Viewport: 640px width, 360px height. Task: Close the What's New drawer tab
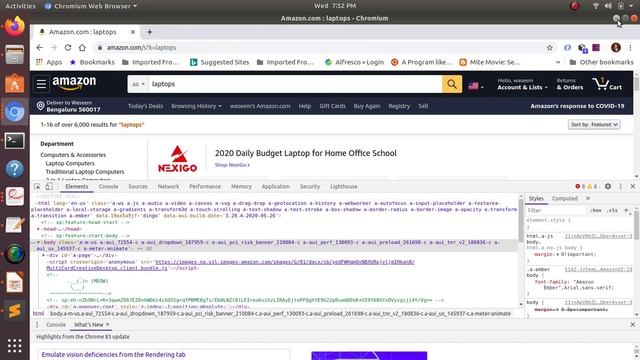point(108,324)
